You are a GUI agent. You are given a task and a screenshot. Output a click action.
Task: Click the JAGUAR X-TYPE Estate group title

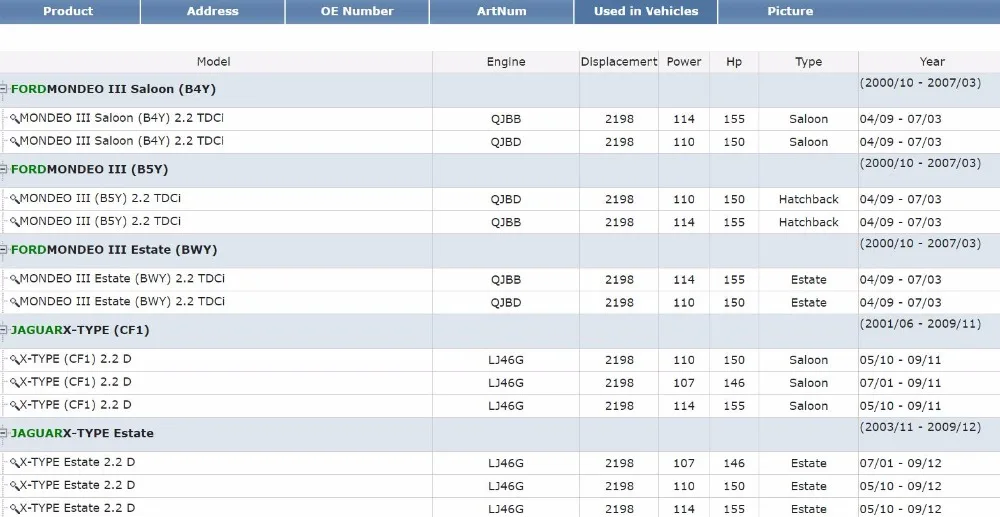pyautogui.click(x=82, y=433)
